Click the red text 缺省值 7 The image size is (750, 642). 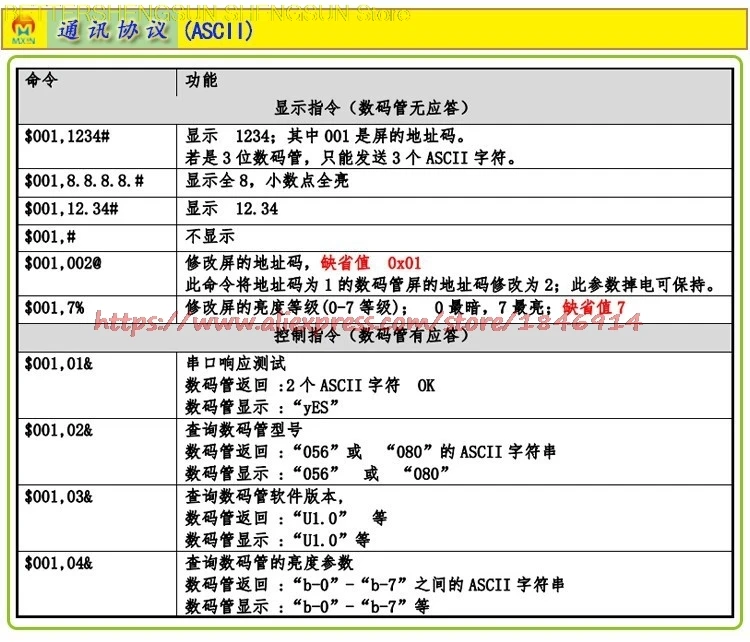pyautogui.click(x=594, y=308)
